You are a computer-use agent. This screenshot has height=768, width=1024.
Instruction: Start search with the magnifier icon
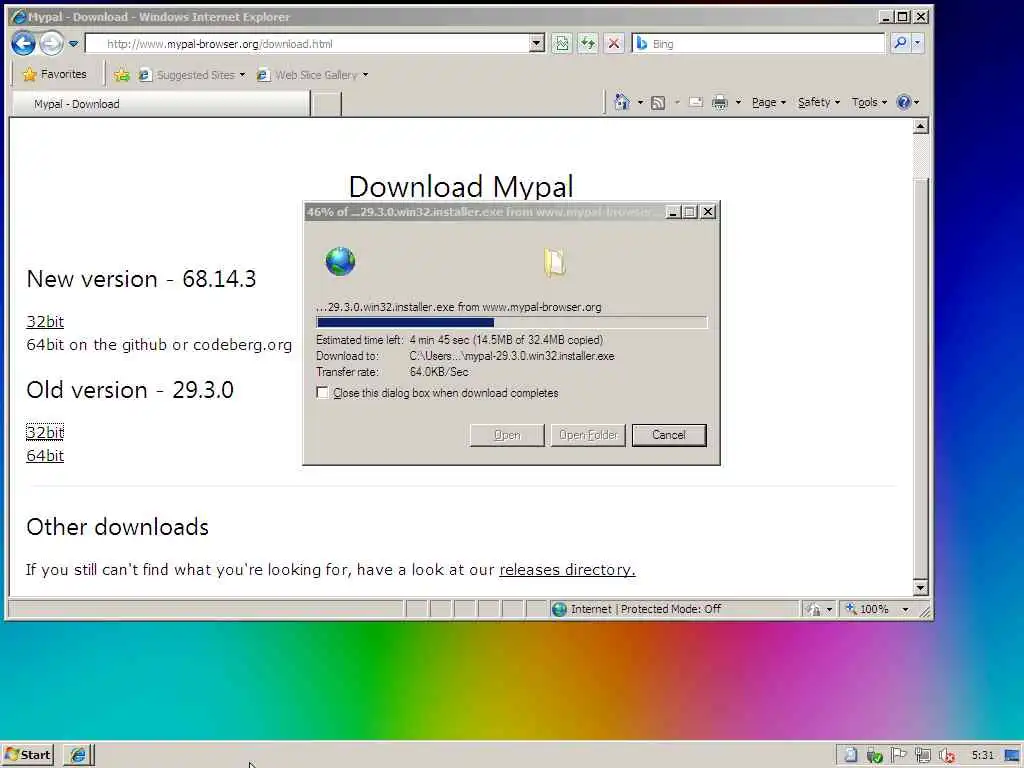901,43
